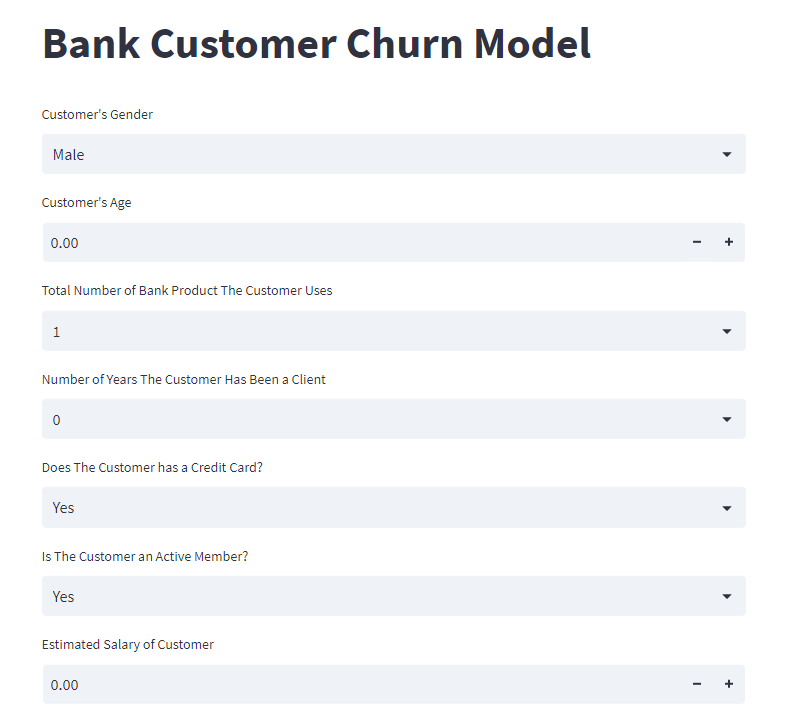The image size is (801, 707).
Task: Decrement the Estimated Salary value
Action: (697, 684)
